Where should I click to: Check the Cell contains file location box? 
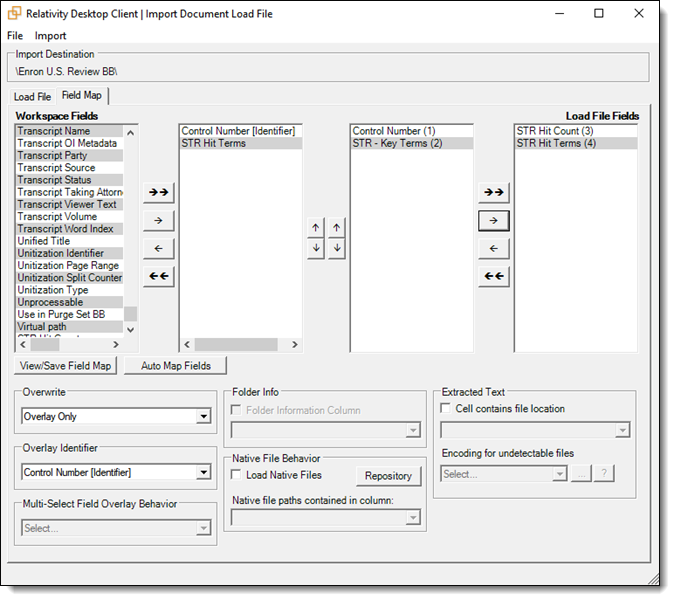tap(447, 408)
